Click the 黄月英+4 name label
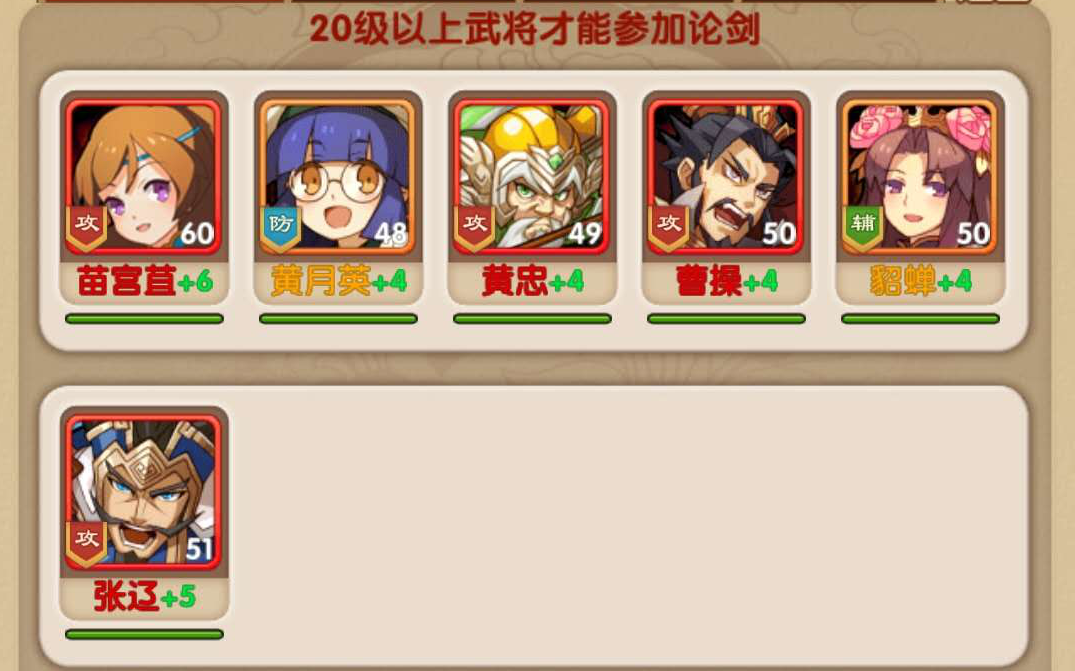Image resolution: width=1075 pixels, height=671 pixels. (339, 281)
